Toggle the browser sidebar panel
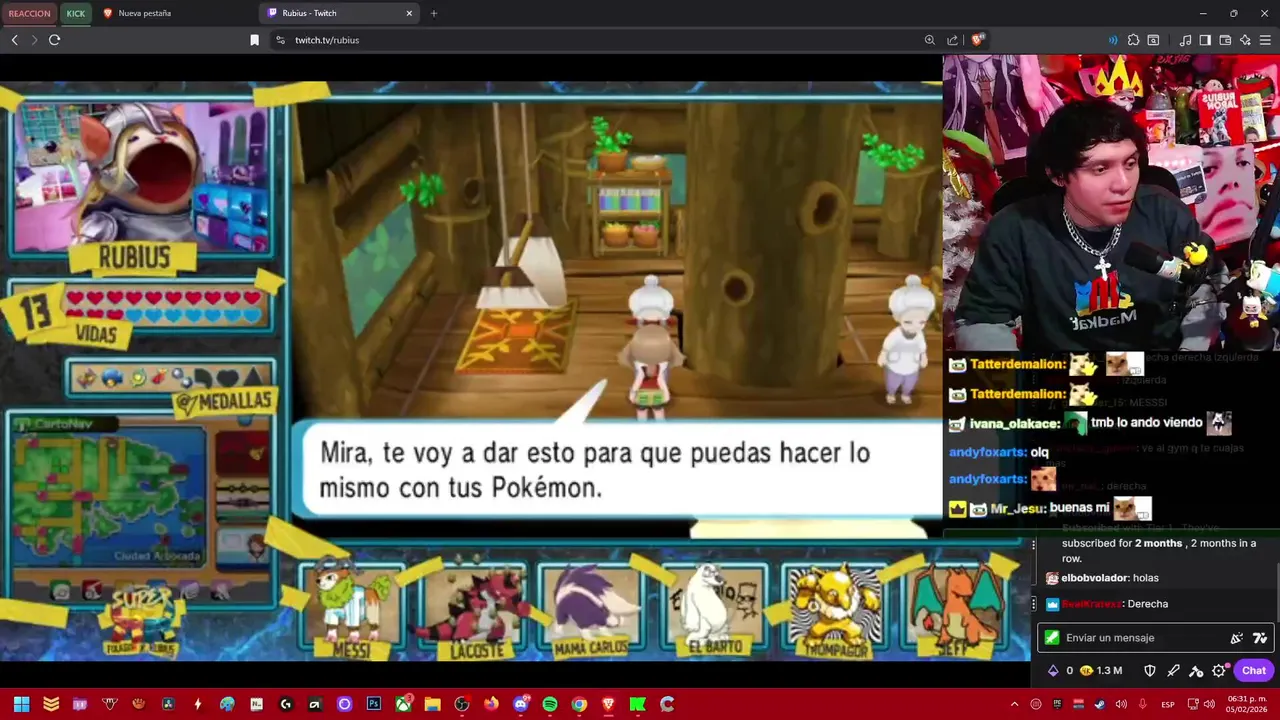Screen dimensions: 1280x720 (1205, 40)
